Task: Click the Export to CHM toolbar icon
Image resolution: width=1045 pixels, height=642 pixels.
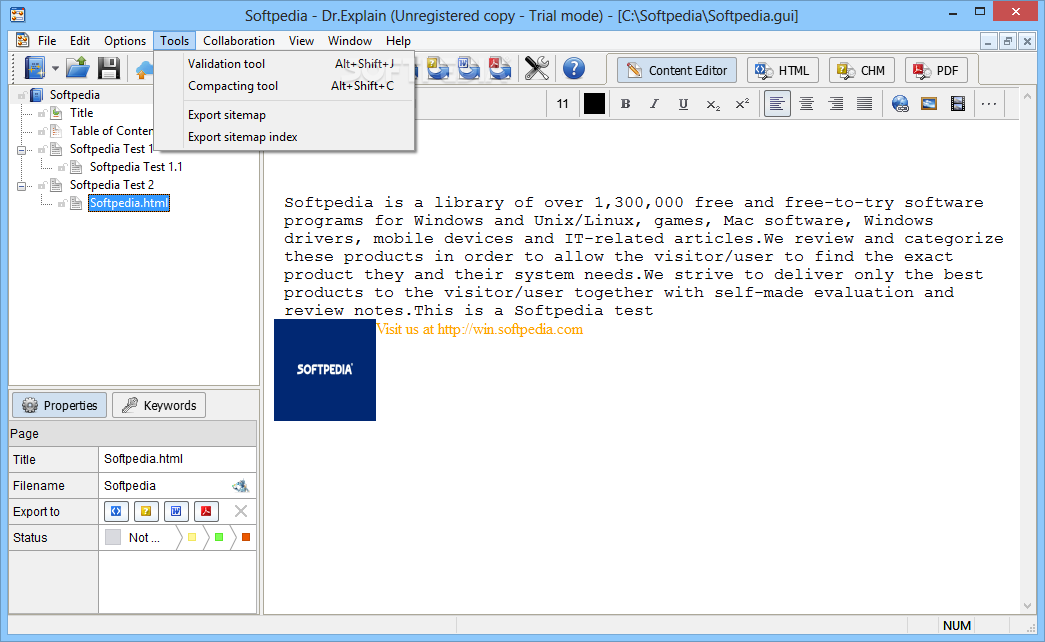Action: (x=438, y=69)
